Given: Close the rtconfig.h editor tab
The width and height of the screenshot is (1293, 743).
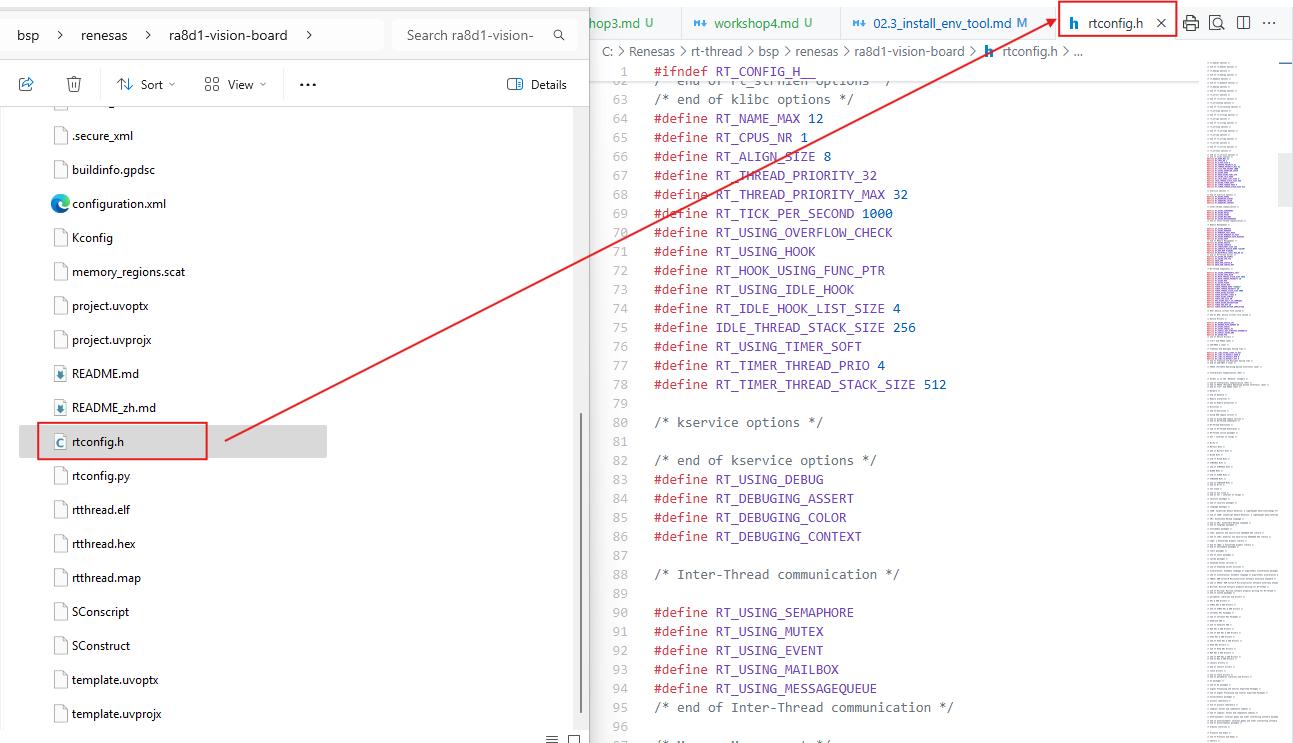Looking at the screenshot, I should 1161,22.
